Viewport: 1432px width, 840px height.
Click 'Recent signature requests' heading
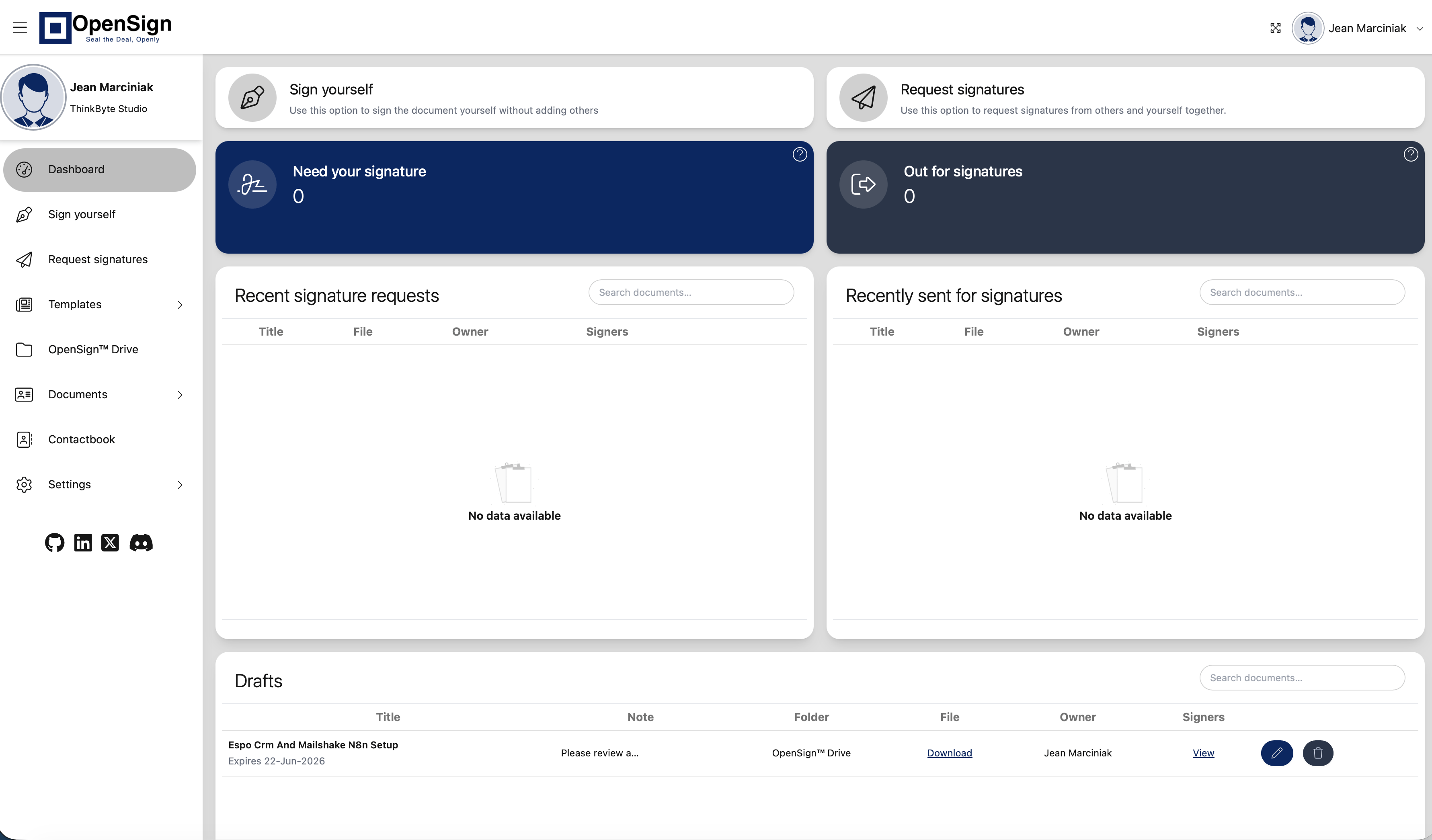point(336,295)
